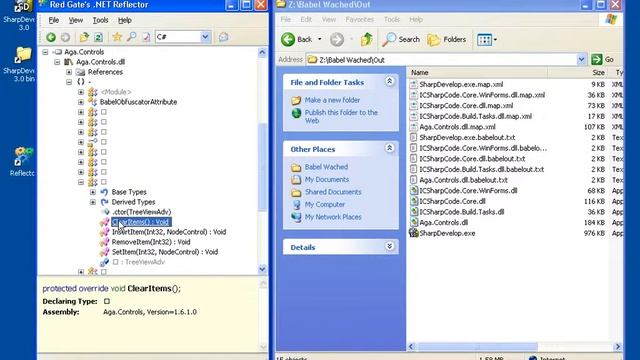
Task: Expand the References tree node
Action: (x=69, y=72)
